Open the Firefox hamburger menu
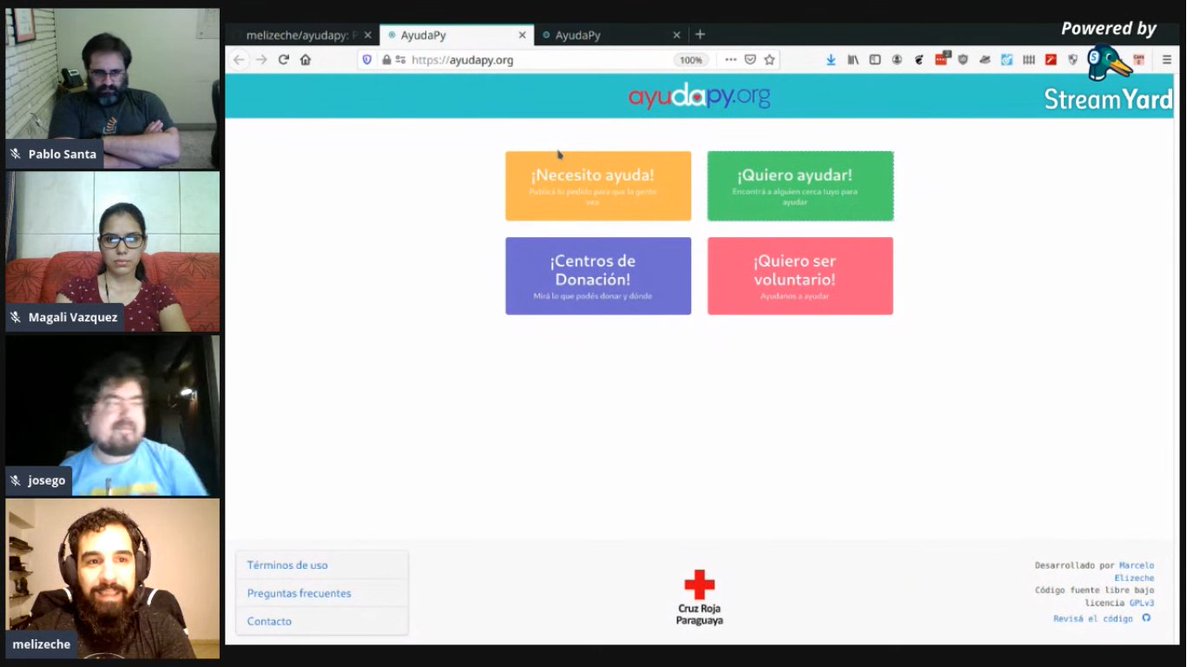 pyautogui.click(x=1166, y=60)
